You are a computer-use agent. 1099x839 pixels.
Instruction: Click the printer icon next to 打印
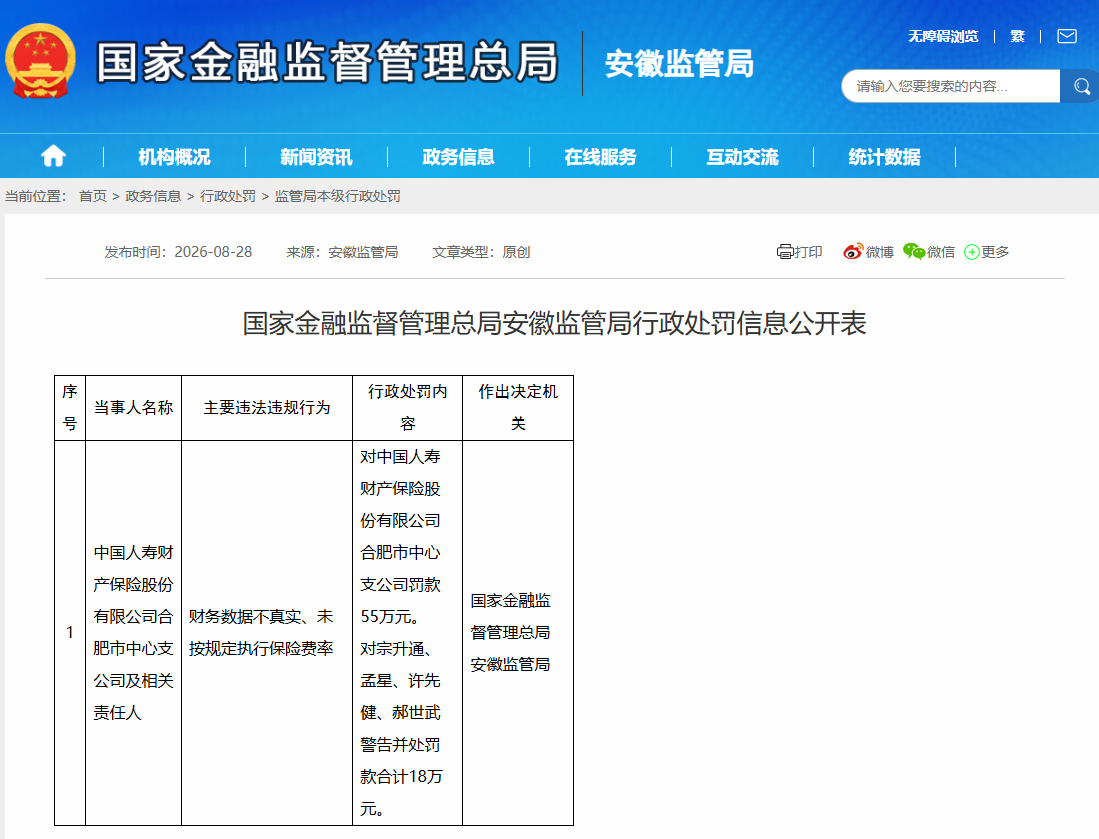pos(785,252)
